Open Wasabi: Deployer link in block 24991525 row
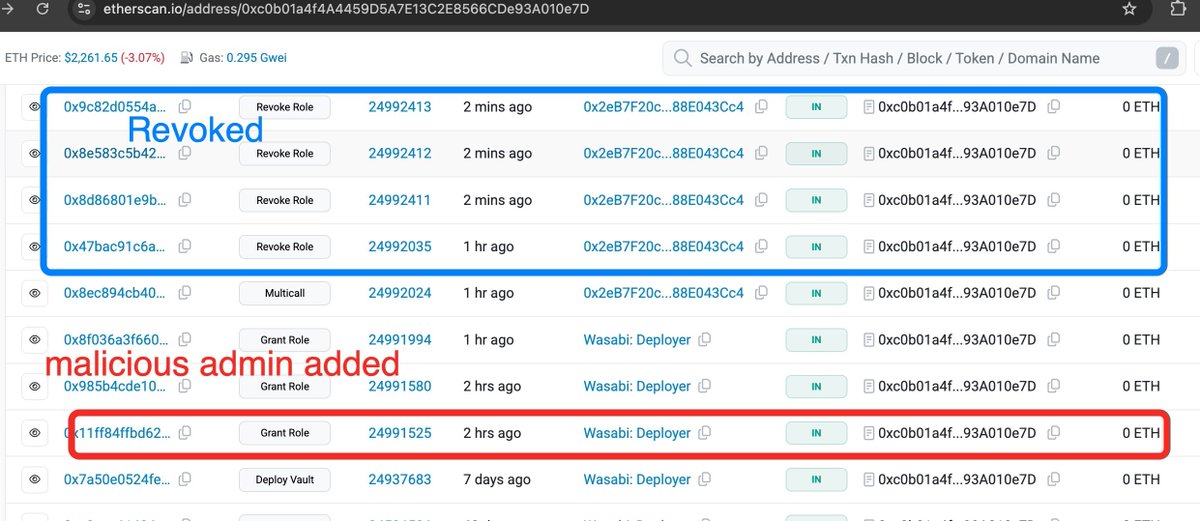 point(637,433)
